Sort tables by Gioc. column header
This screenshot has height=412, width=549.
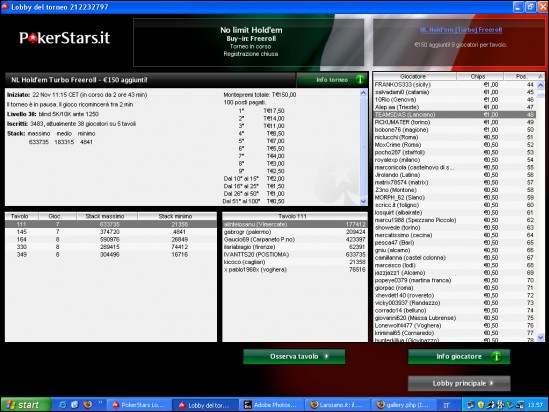click(x=57, y=216)
